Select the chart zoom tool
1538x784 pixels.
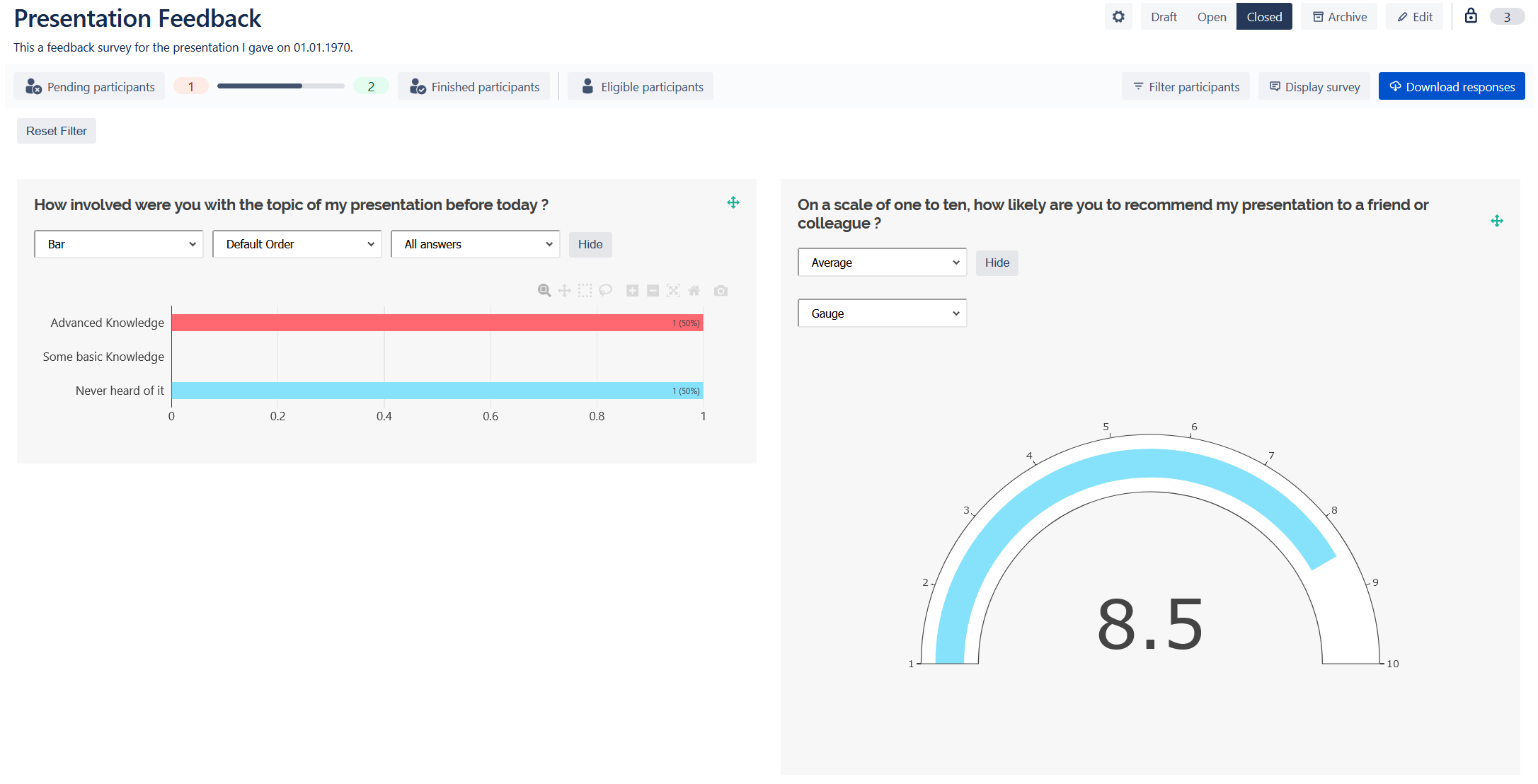tap(544, 290)
